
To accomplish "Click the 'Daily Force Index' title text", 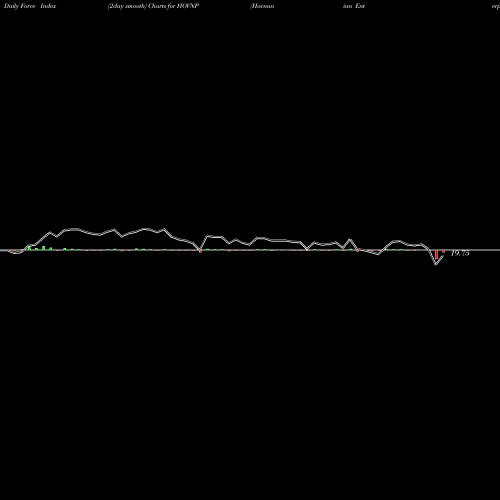I will pos(30,6).
